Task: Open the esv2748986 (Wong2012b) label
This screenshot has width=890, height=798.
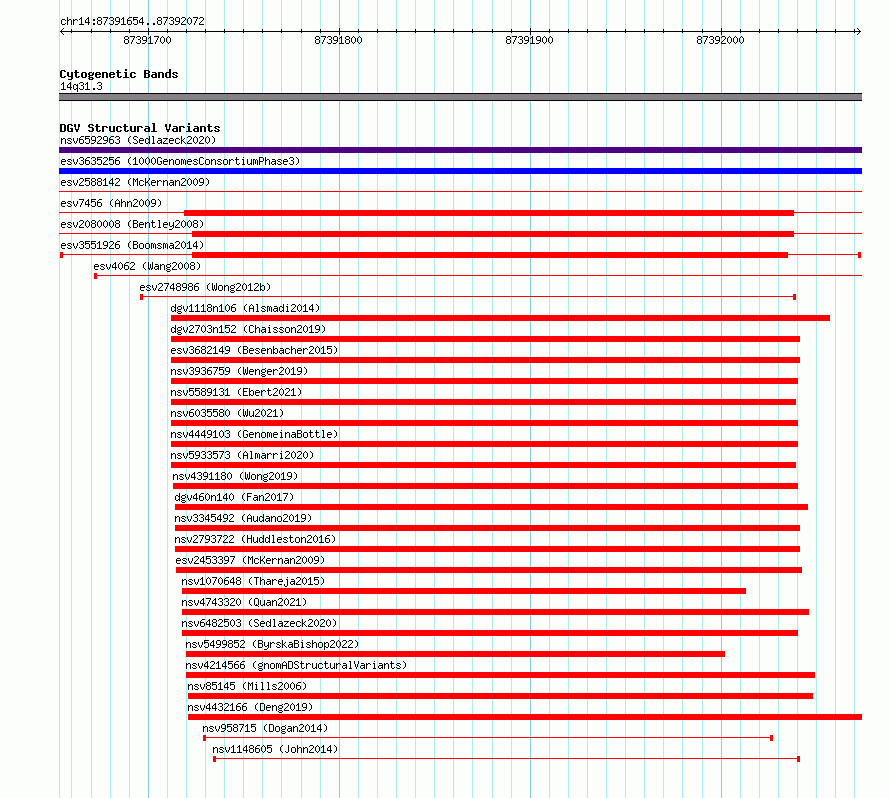Action: [x=205, y=287]
